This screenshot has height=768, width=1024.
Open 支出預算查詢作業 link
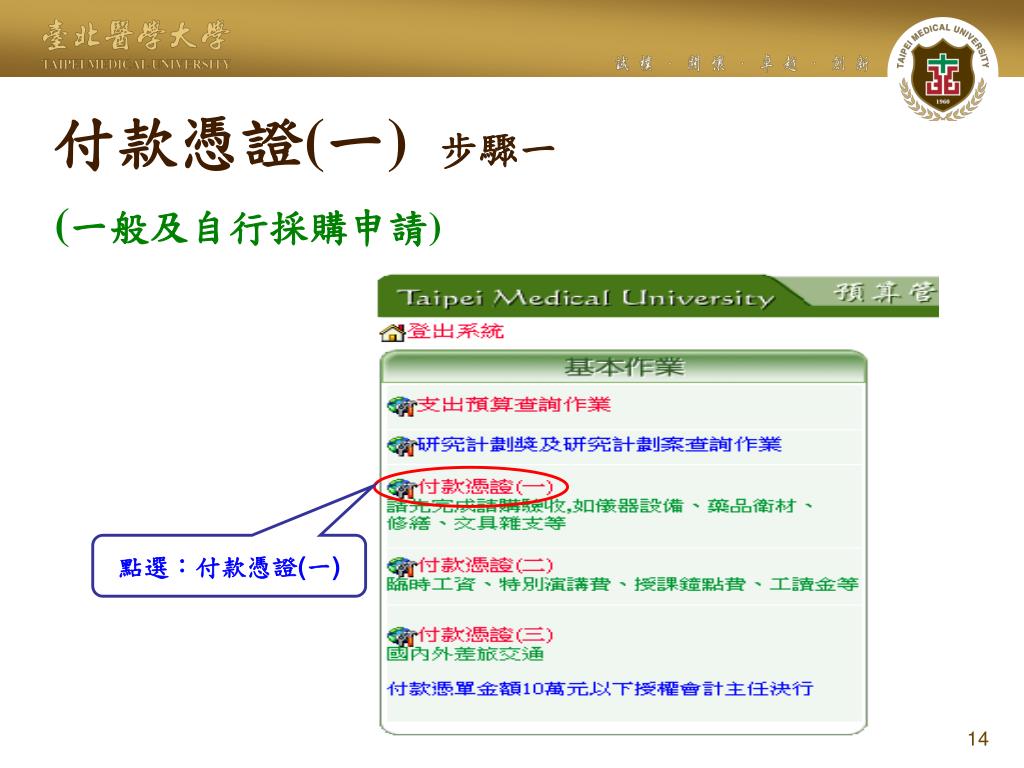click(x=513, y=404)
